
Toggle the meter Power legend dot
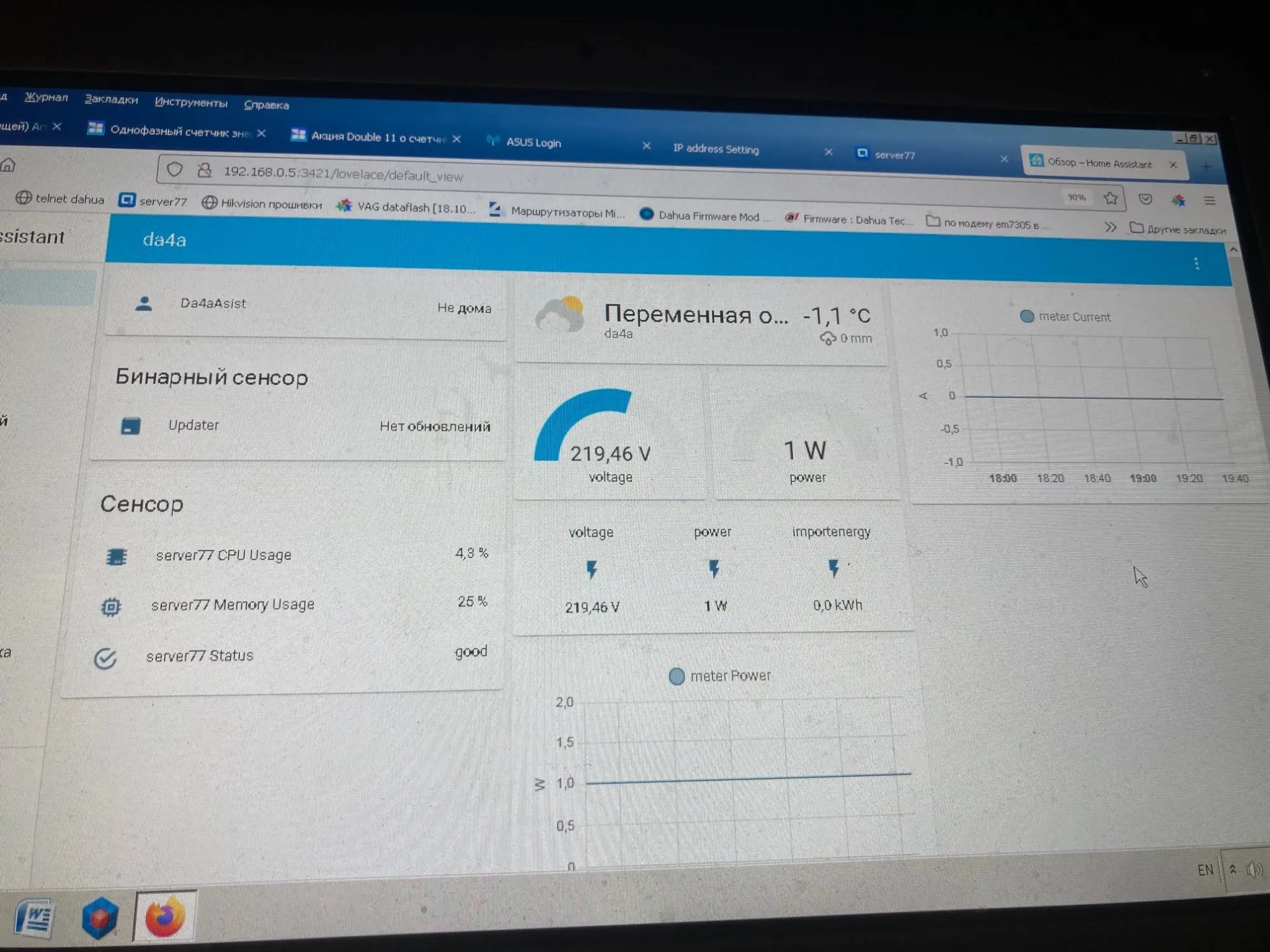coord(677,676)
